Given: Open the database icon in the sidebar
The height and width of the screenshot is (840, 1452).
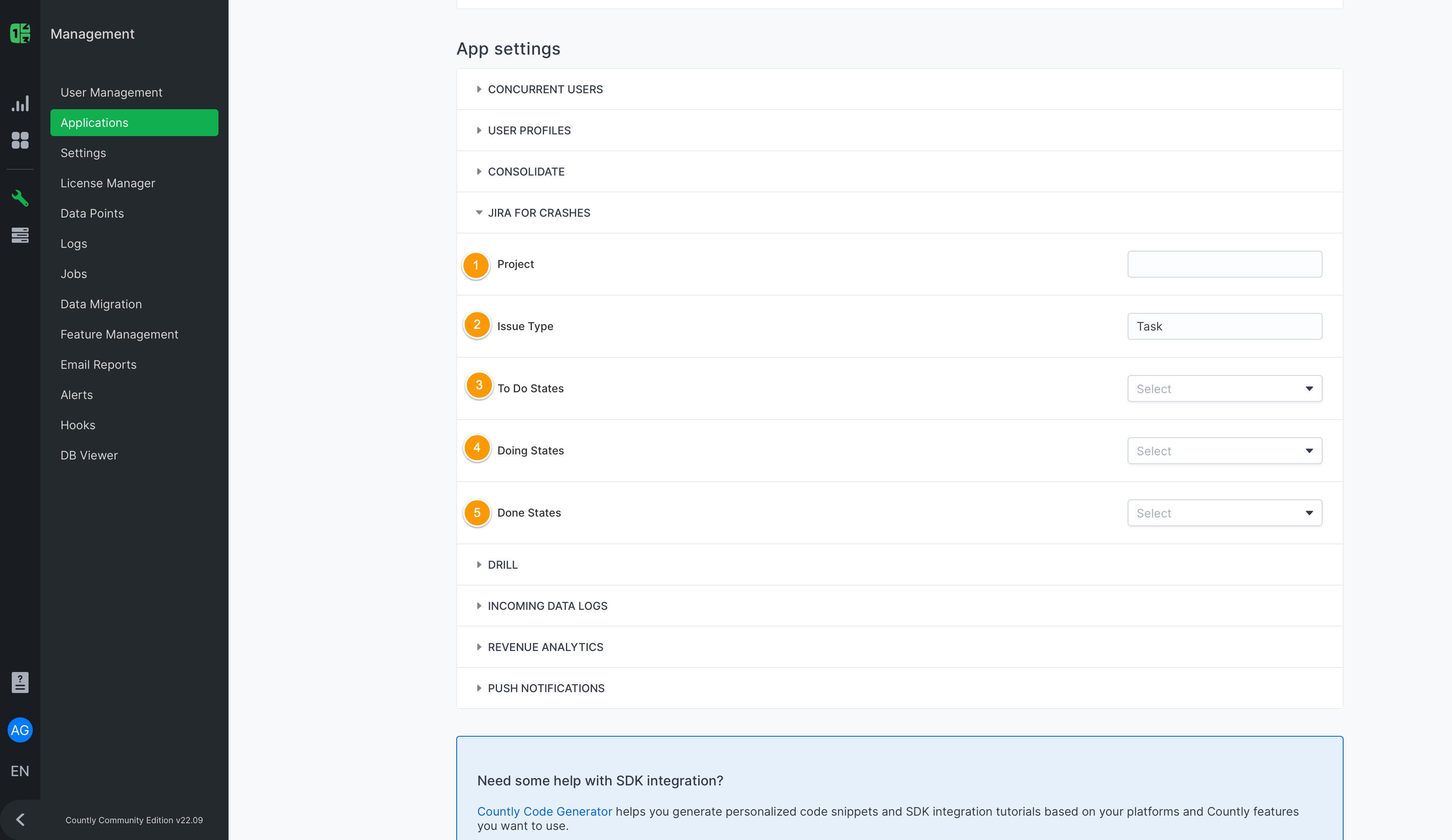Looking at the screenshot, I should click(x=20, y=236).
